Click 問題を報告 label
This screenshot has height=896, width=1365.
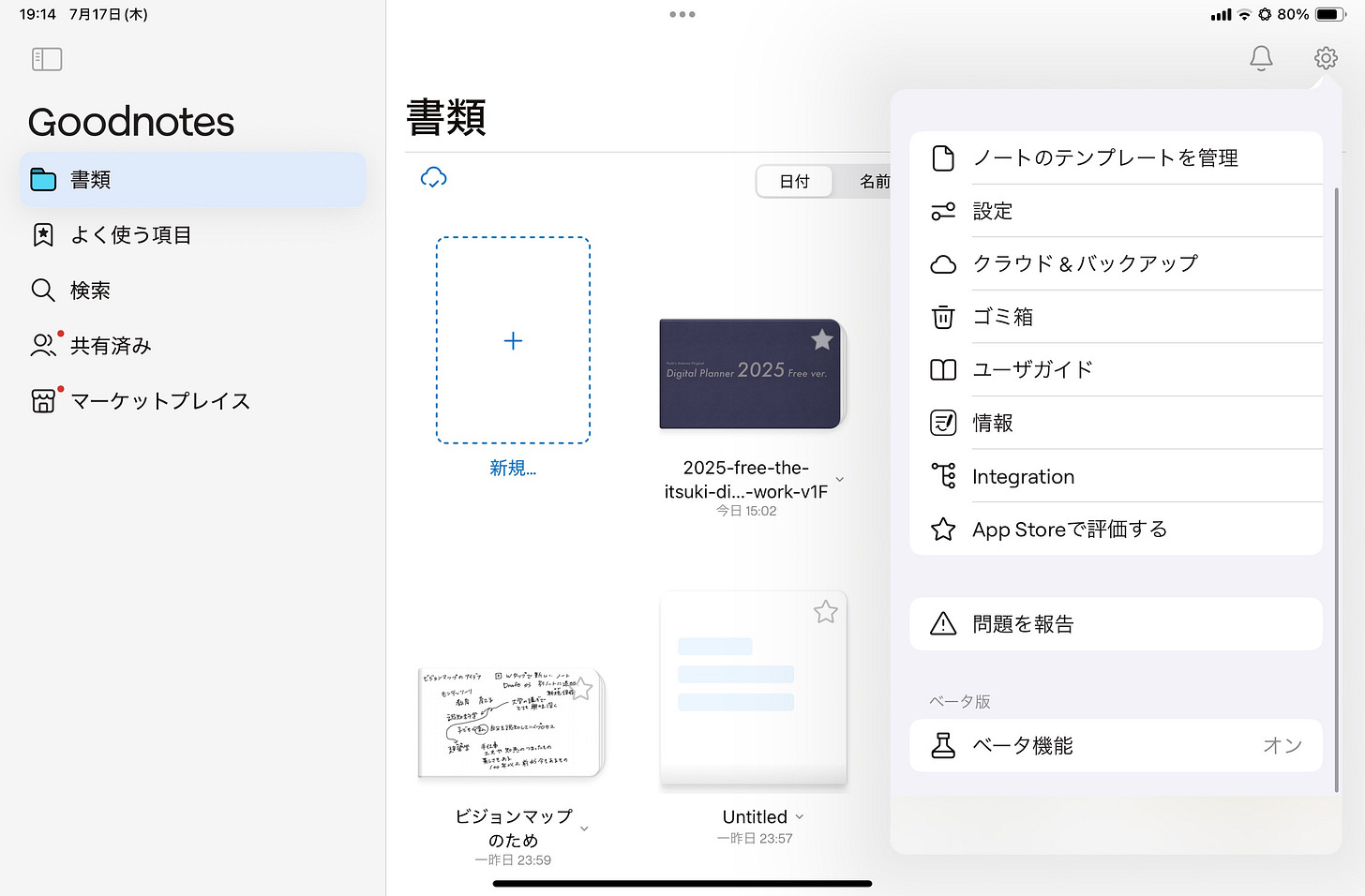pyautogui.click(x=1023, y=624)
